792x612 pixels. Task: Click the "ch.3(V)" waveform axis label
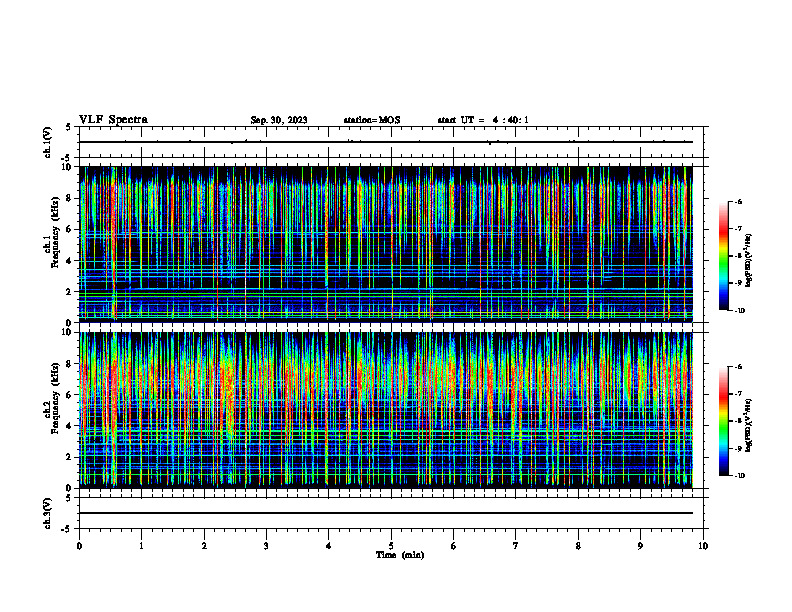coord(47,513)
